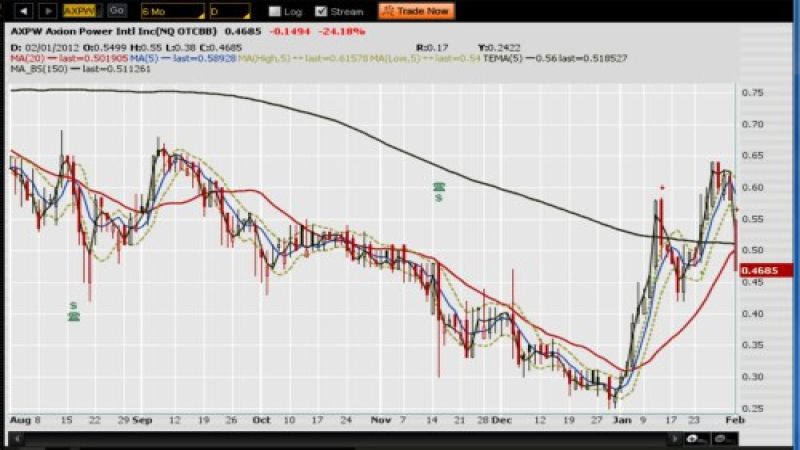Click the MA_BS(150) legend entry

click(x=81, y=69)
